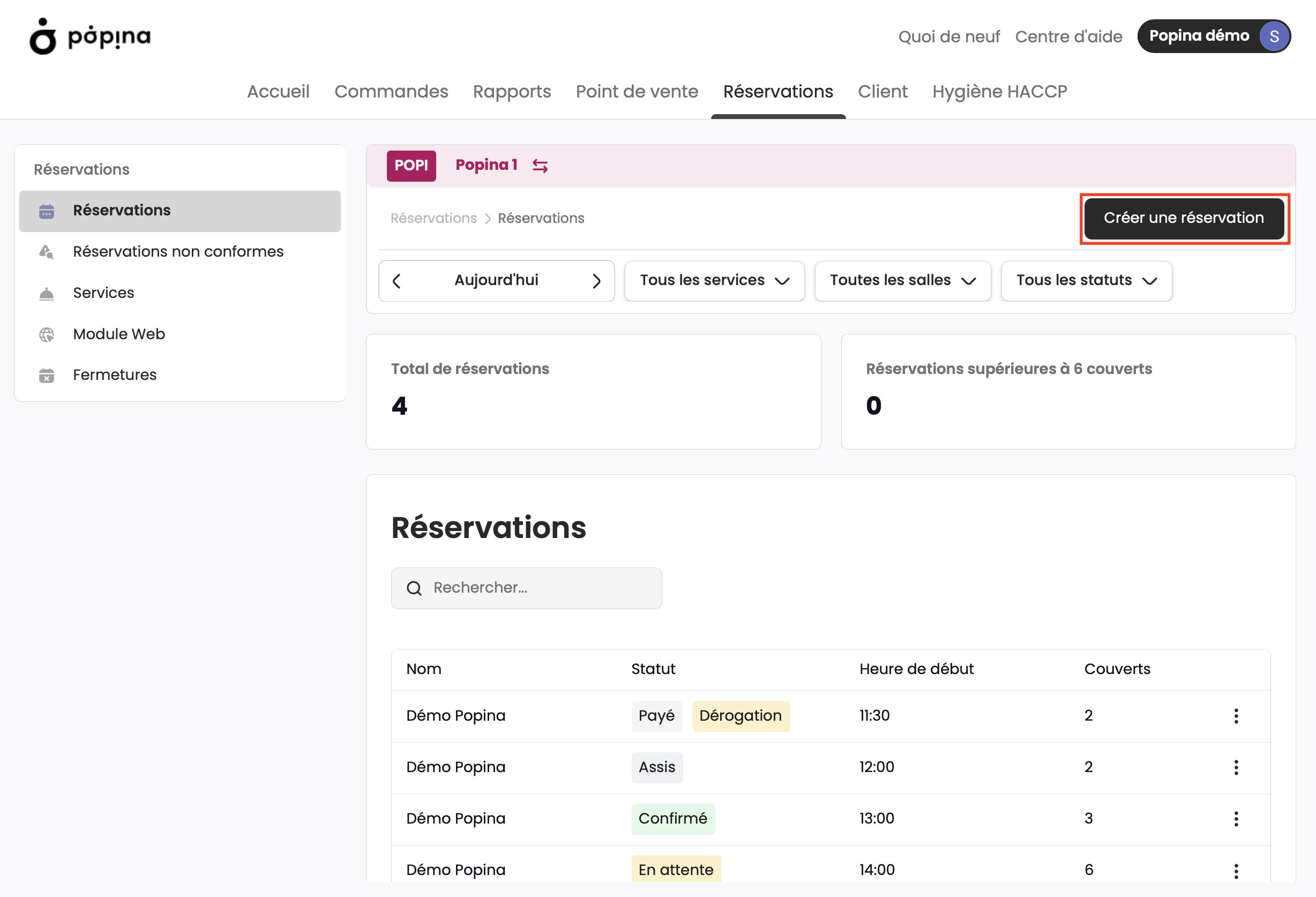Screen dimensions: 1316x897
Task: Open the Point de vente tab
Action: point(637,91)
